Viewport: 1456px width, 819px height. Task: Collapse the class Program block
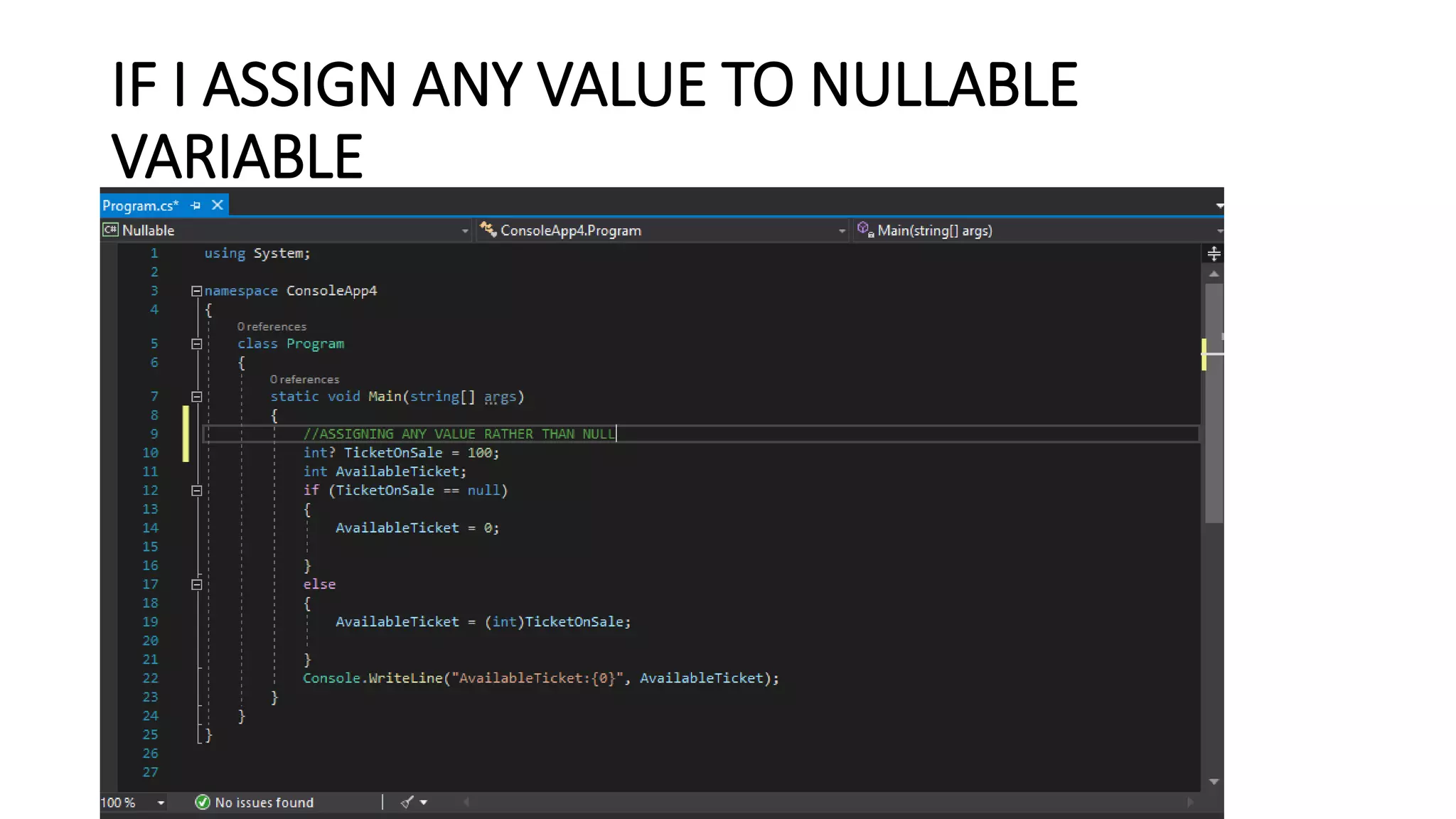click(197, 344)
